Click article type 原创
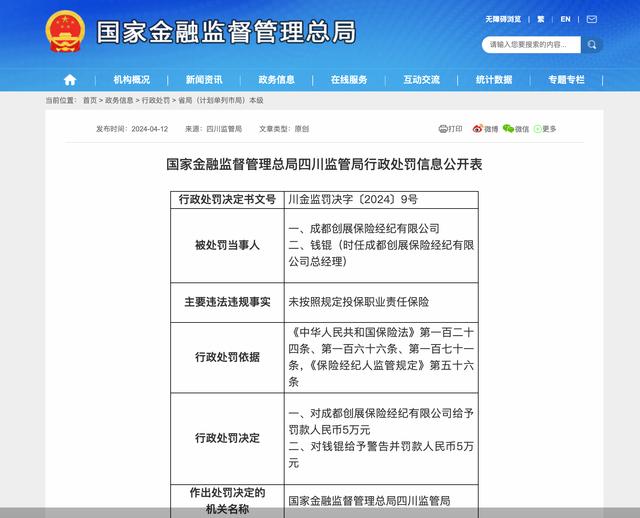640x518 pixels. point(302,129)
